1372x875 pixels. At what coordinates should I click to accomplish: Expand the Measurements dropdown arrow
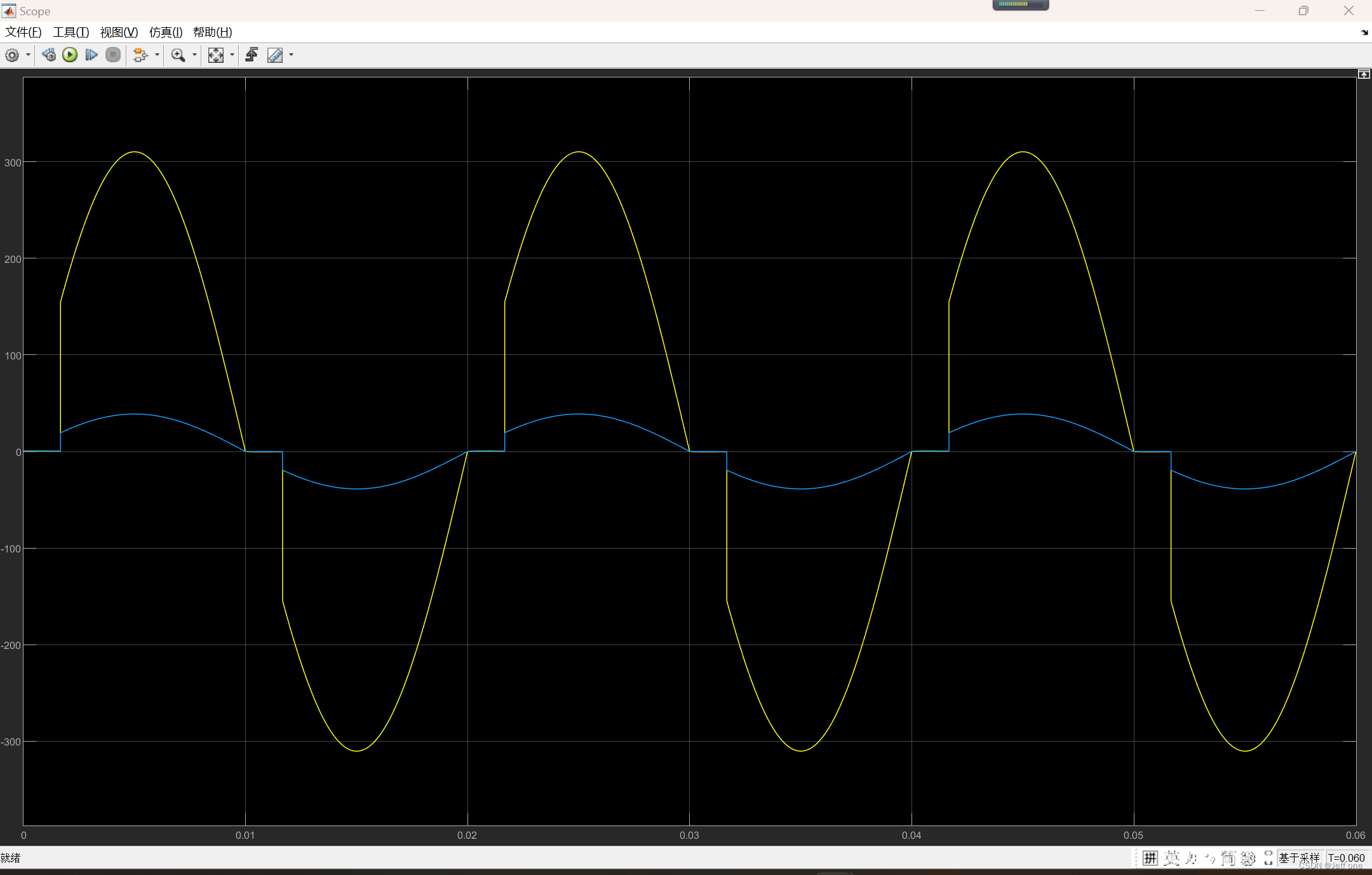[291, 55]
